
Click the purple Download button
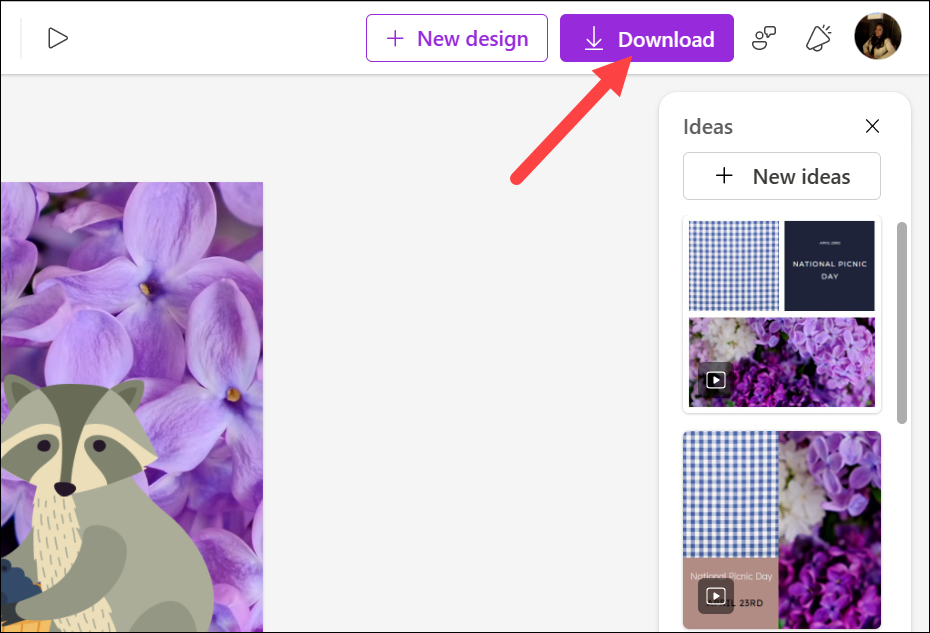click(x=646, y=39)
